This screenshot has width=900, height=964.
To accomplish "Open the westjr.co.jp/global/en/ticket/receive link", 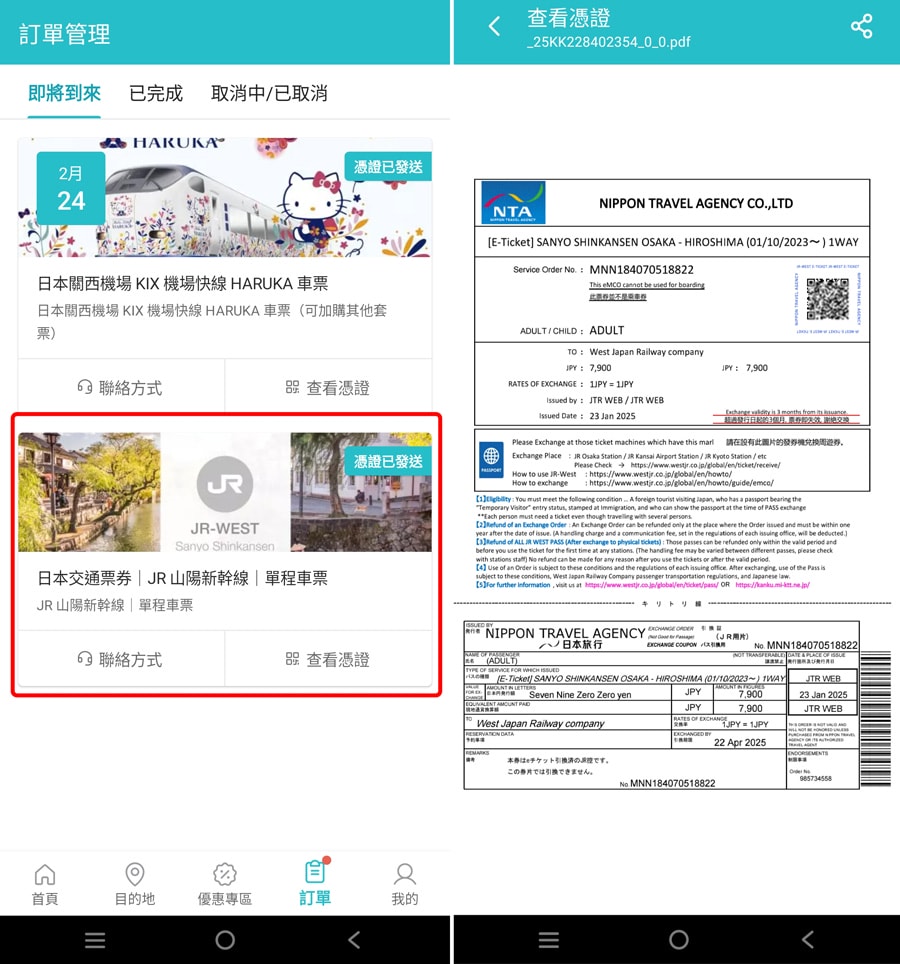I will coord(705,465).
